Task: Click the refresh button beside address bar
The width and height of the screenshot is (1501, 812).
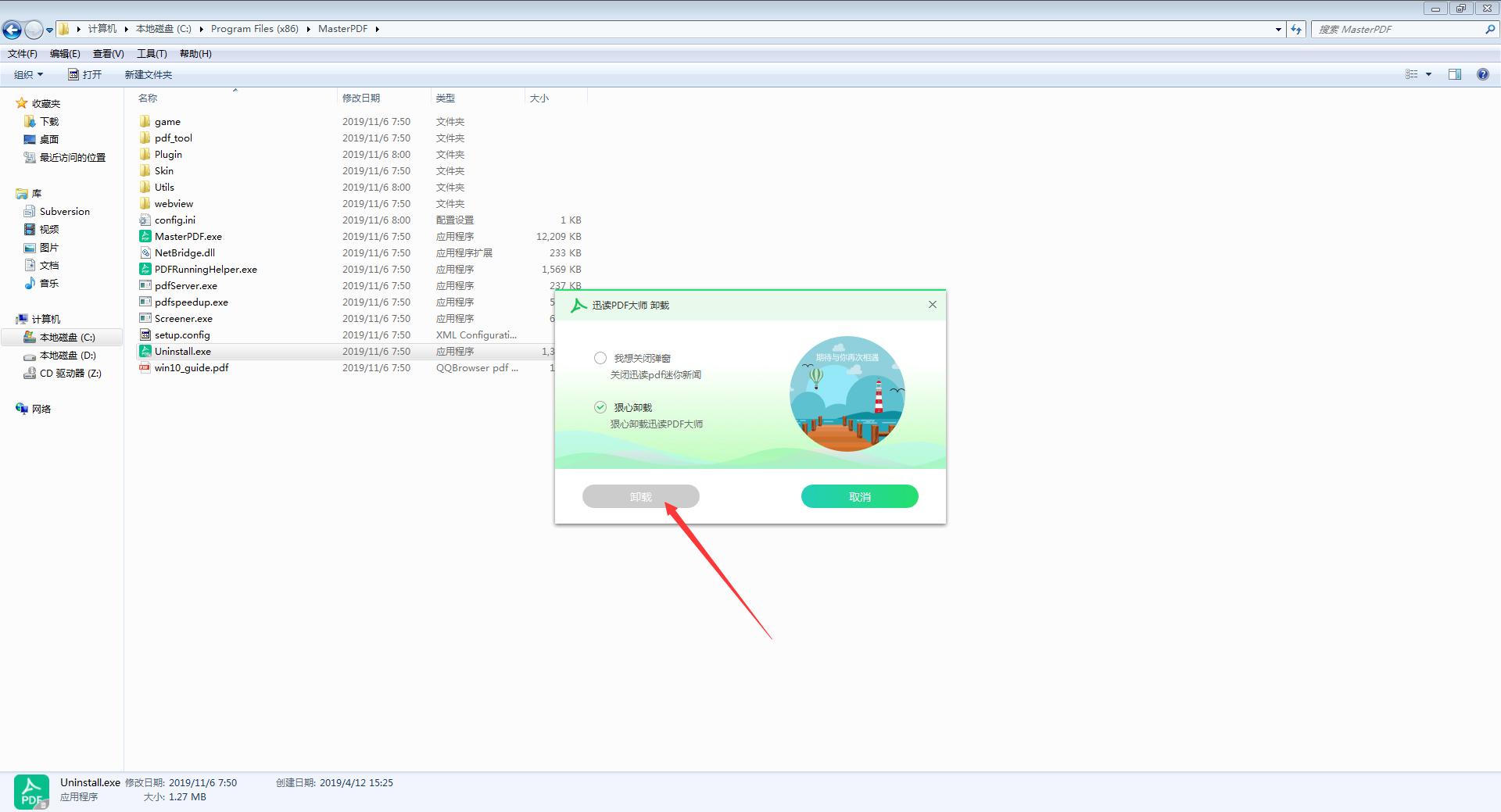Action: (1296, 29)
